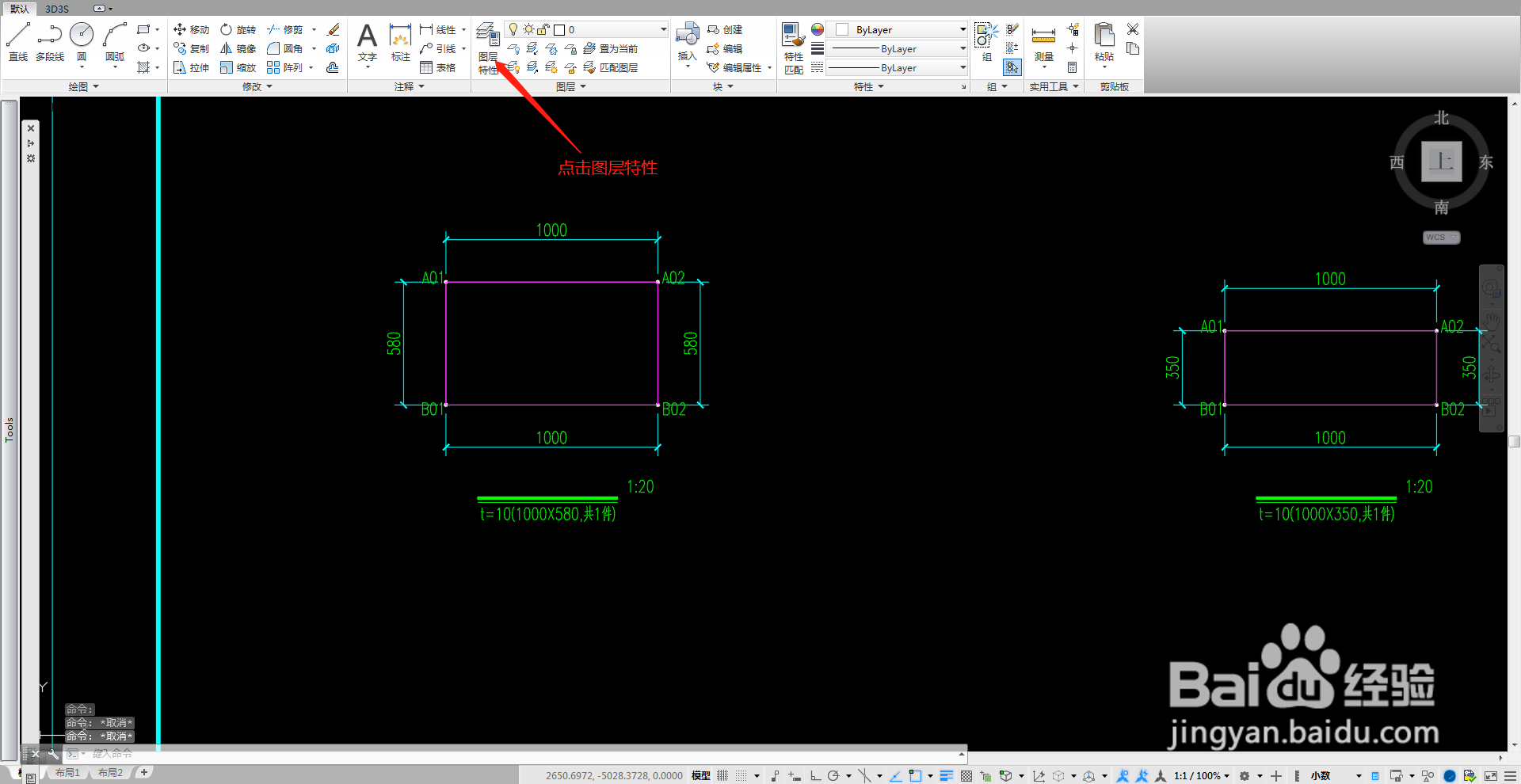Click the Scale (缩放) command
This screenshot has height=784, width=1521.
tap(238, 67)
